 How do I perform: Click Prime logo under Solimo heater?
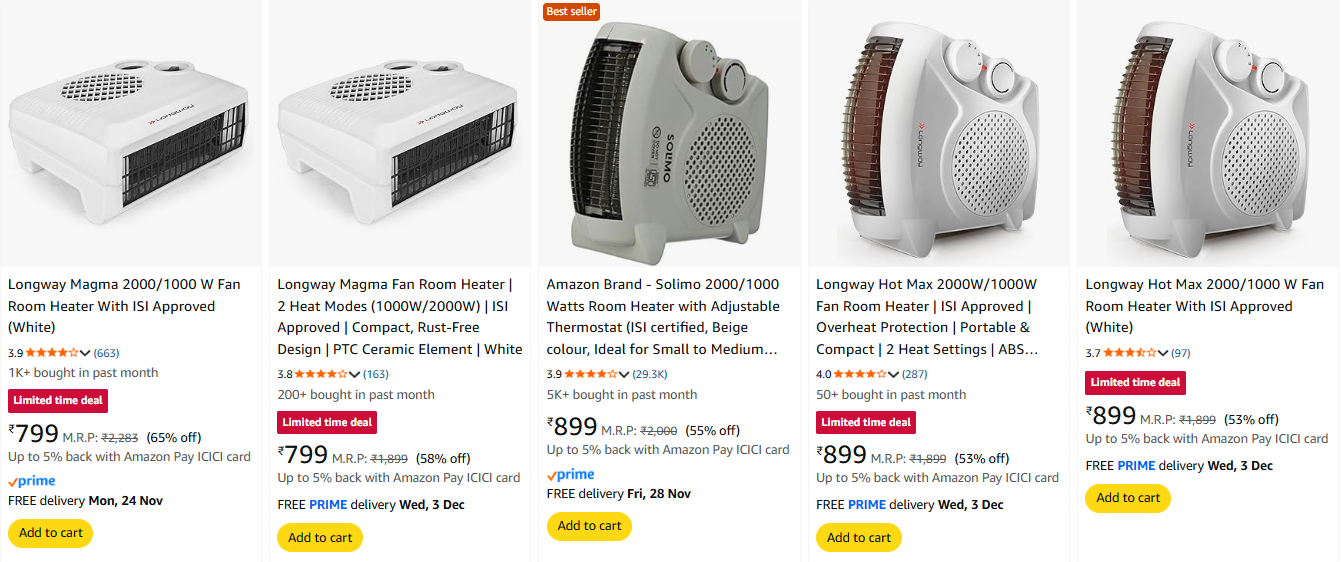click(x=570, y=474)
